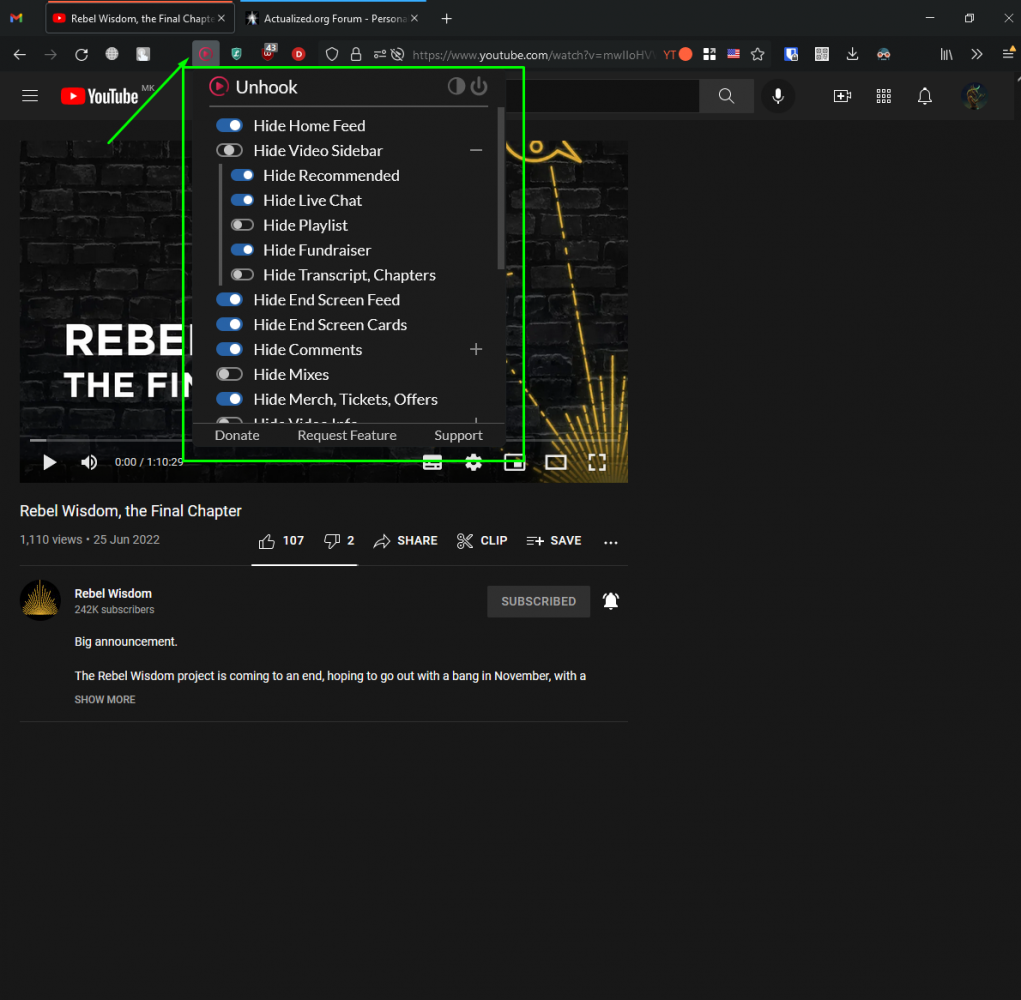Open YouTube notifications bell
1021x1000 pixels.
click(925, 96)
